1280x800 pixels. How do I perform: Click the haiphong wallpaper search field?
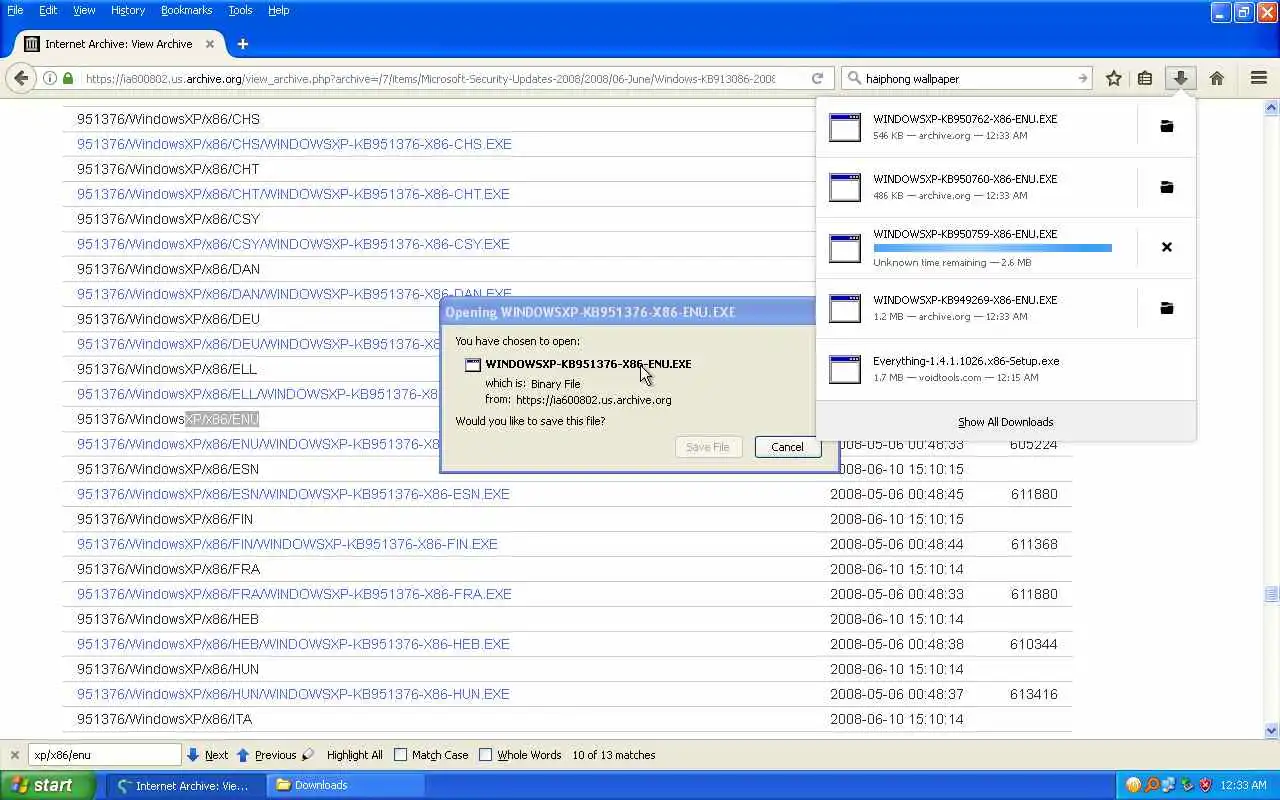tap(968, 78)
